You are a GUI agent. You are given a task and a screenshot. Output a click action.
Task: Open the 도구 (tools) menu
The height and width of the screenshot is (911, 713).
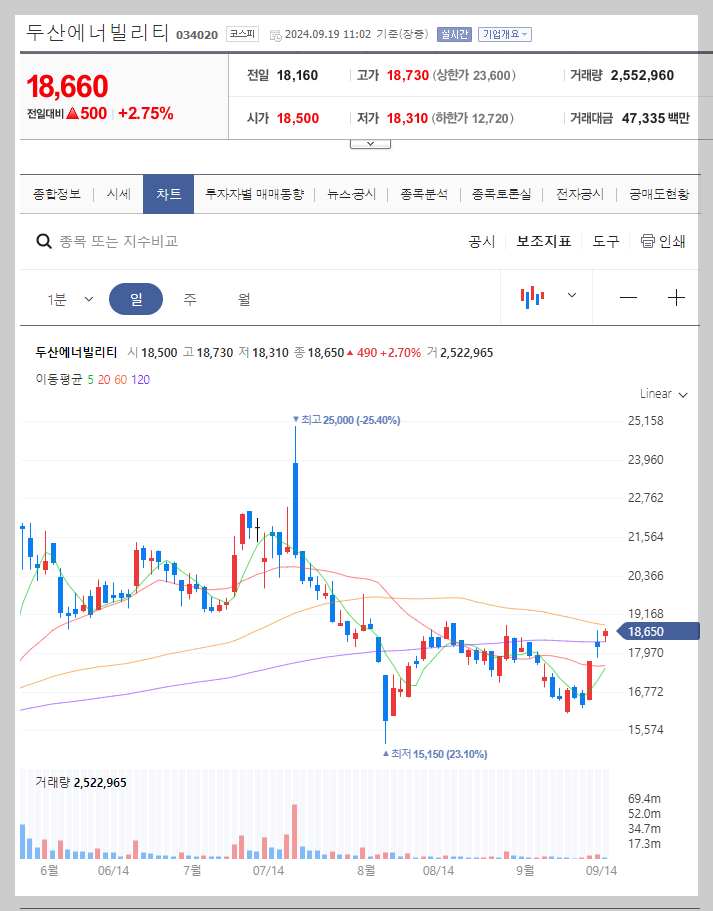pos(605,241)
